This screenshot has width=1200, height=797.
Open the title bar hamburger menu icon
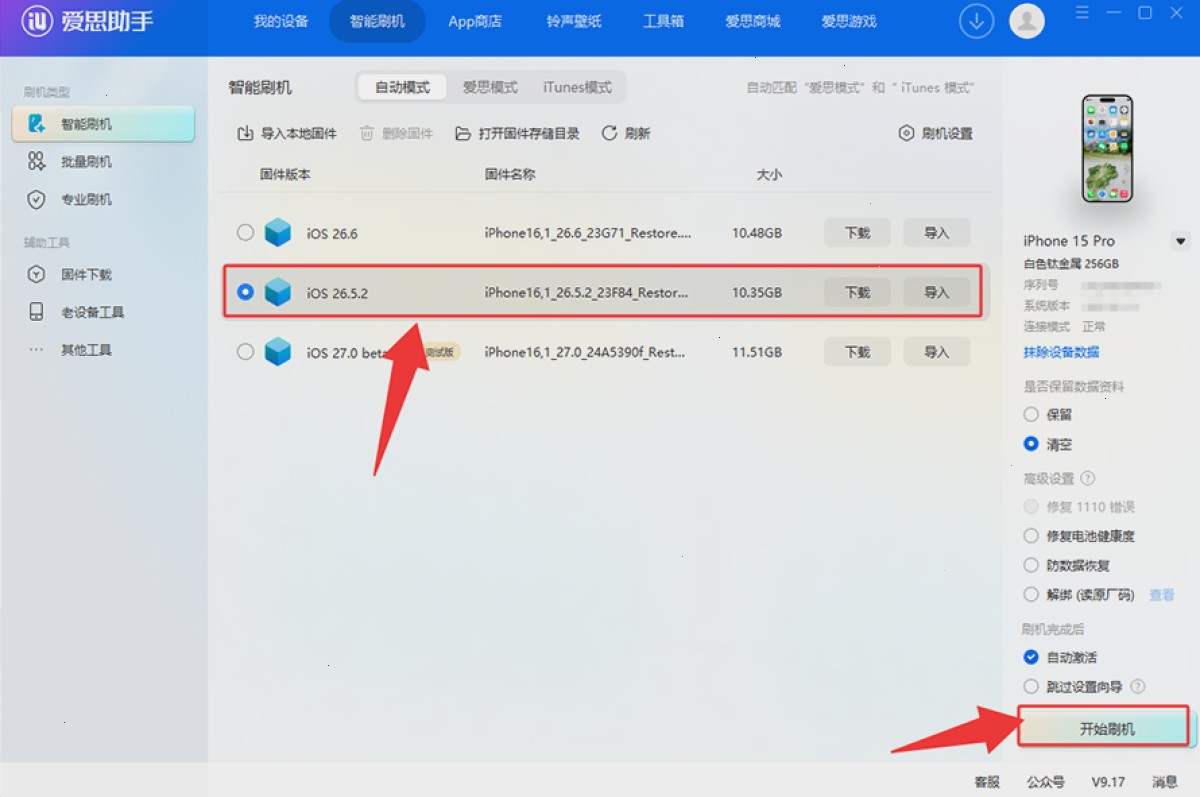tap(1082, 13)
